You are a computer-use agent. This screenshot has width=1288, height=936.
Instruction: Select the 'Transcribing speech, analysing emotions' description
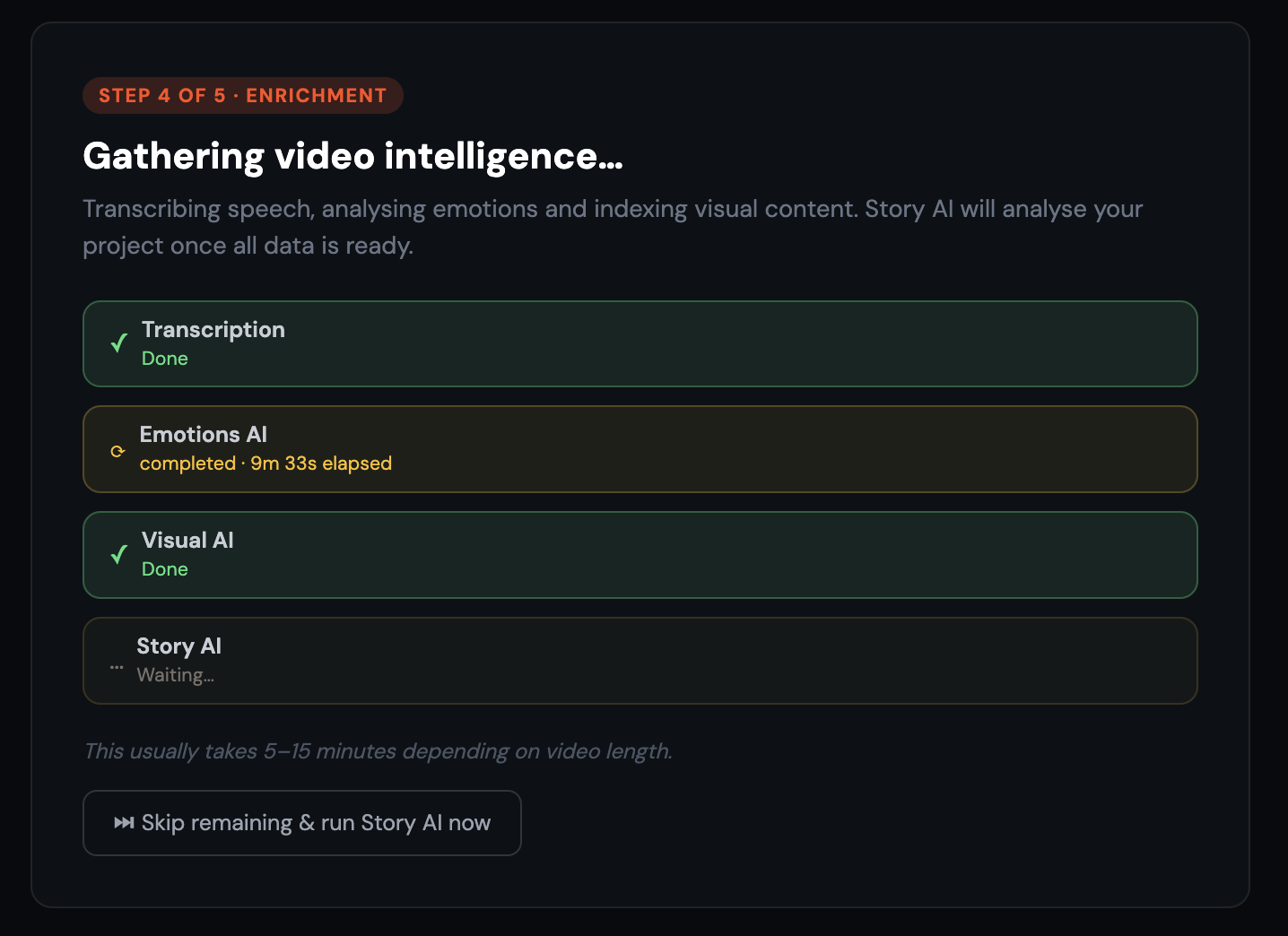[x=613, y=227]
